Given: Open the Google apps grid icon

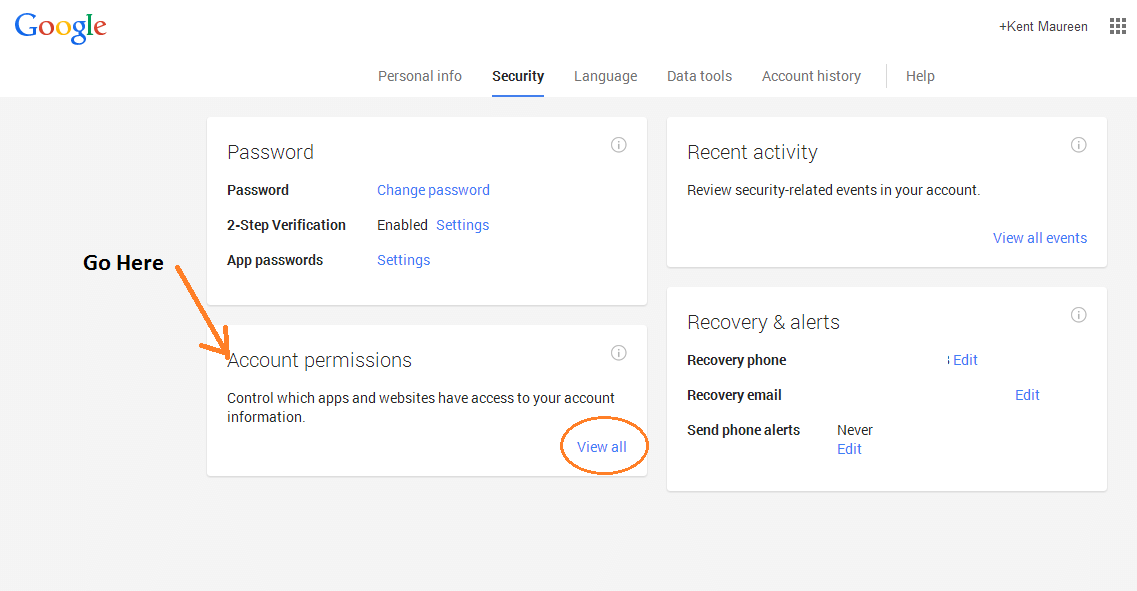Looking at the screenshot, I should (x=1118, y=27).
